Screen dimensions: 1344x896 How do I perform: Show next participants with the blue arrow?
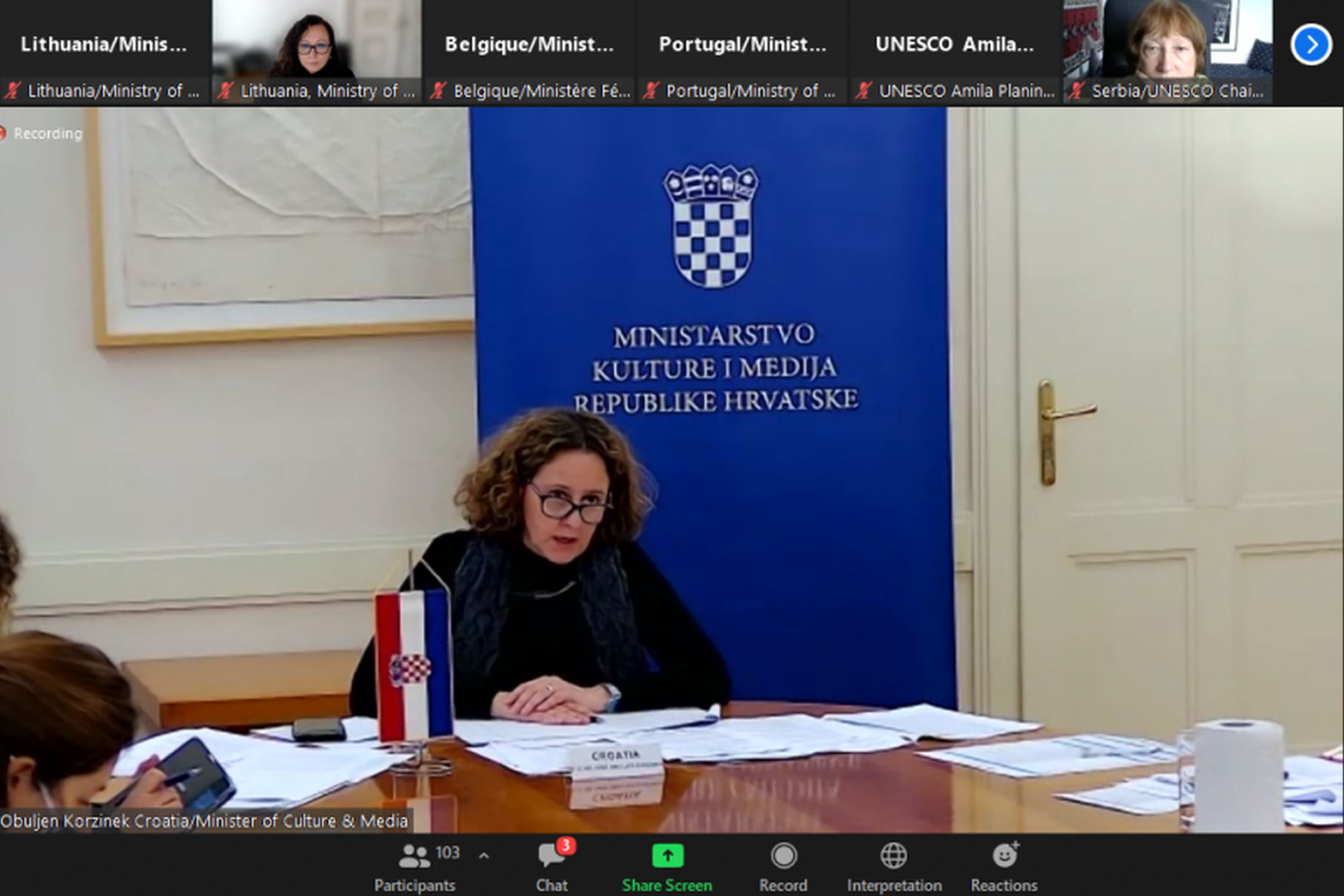pyautogui.click(x=1311, y=44)
